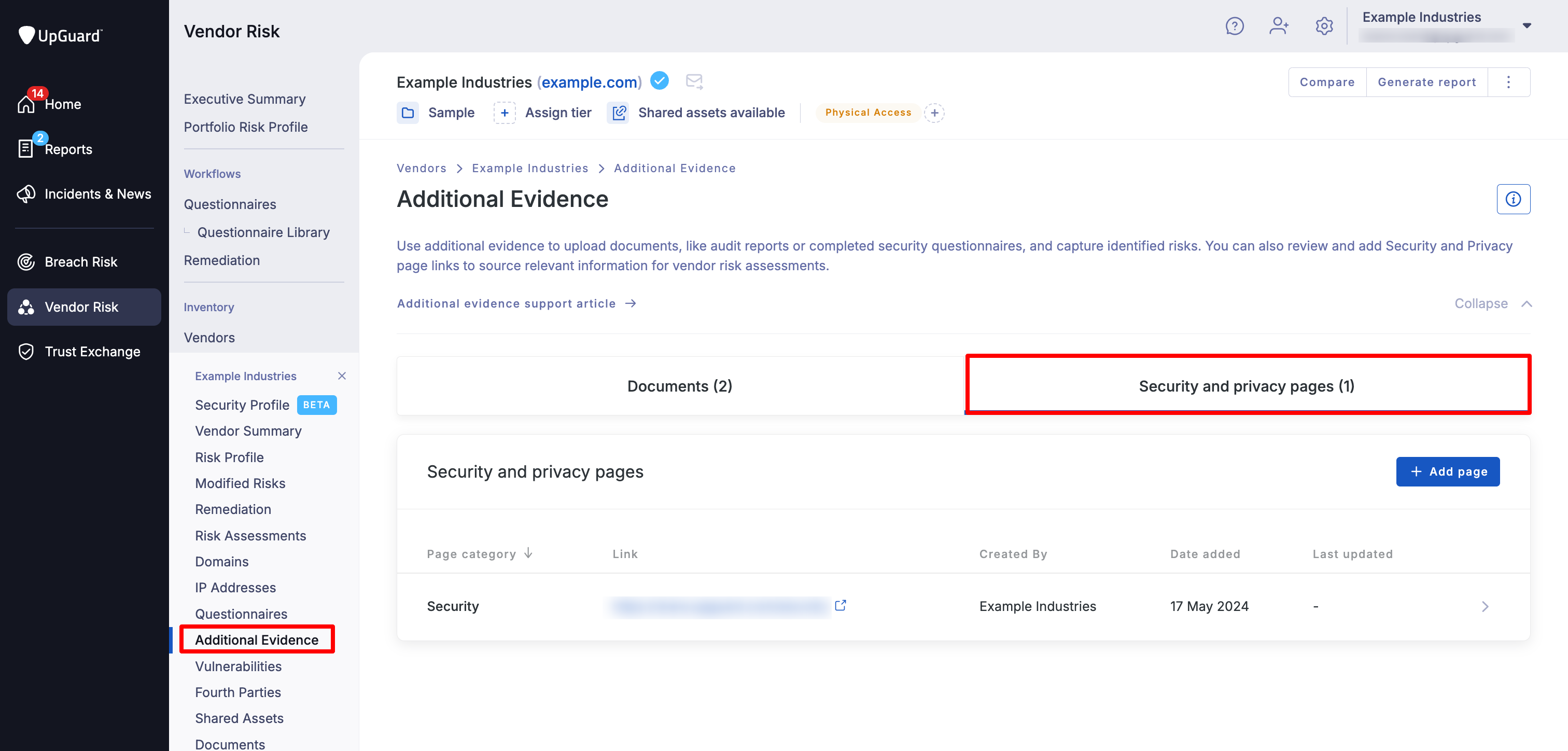Click the envelope icon next to example.com
This screenshot has height=751, width=1568.
pos(694,81)
